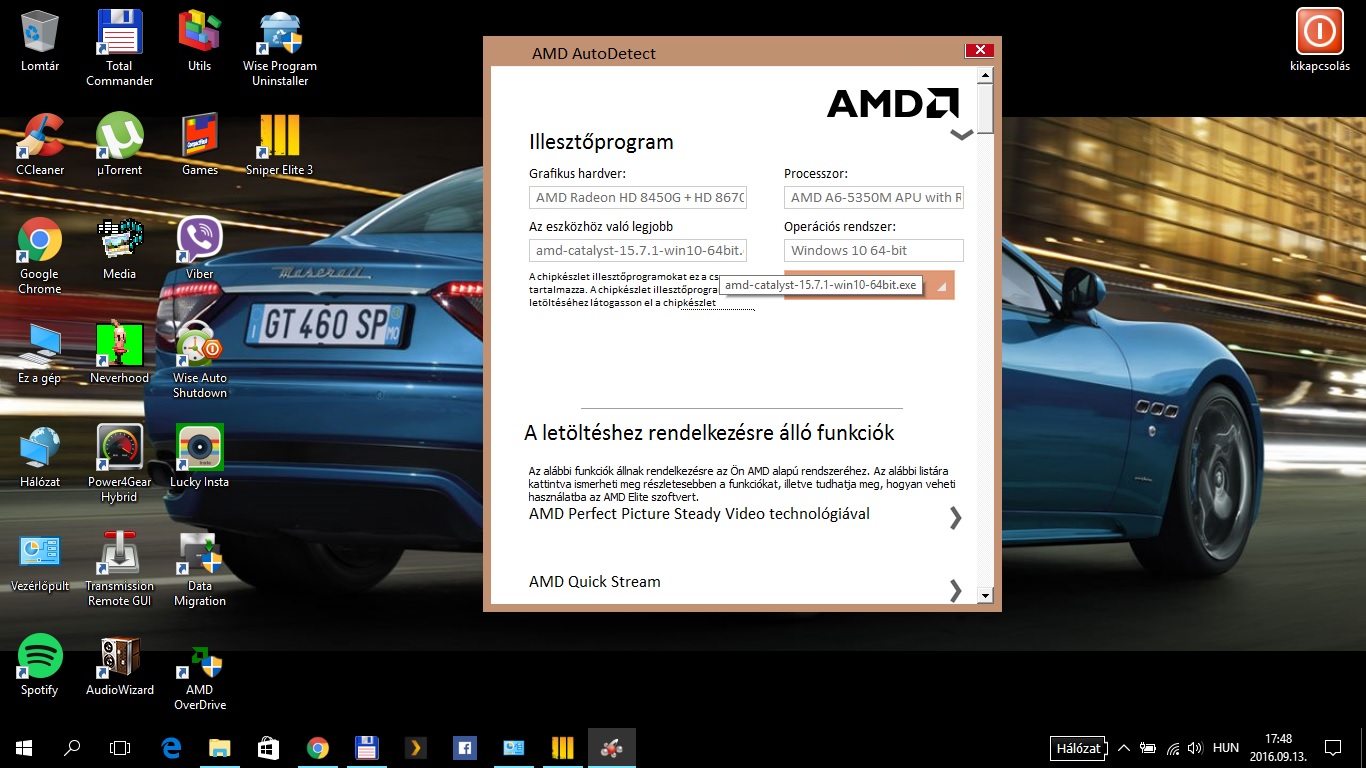Click the Processzor field
Screen dimensions: 1366x768
[873, 197]
